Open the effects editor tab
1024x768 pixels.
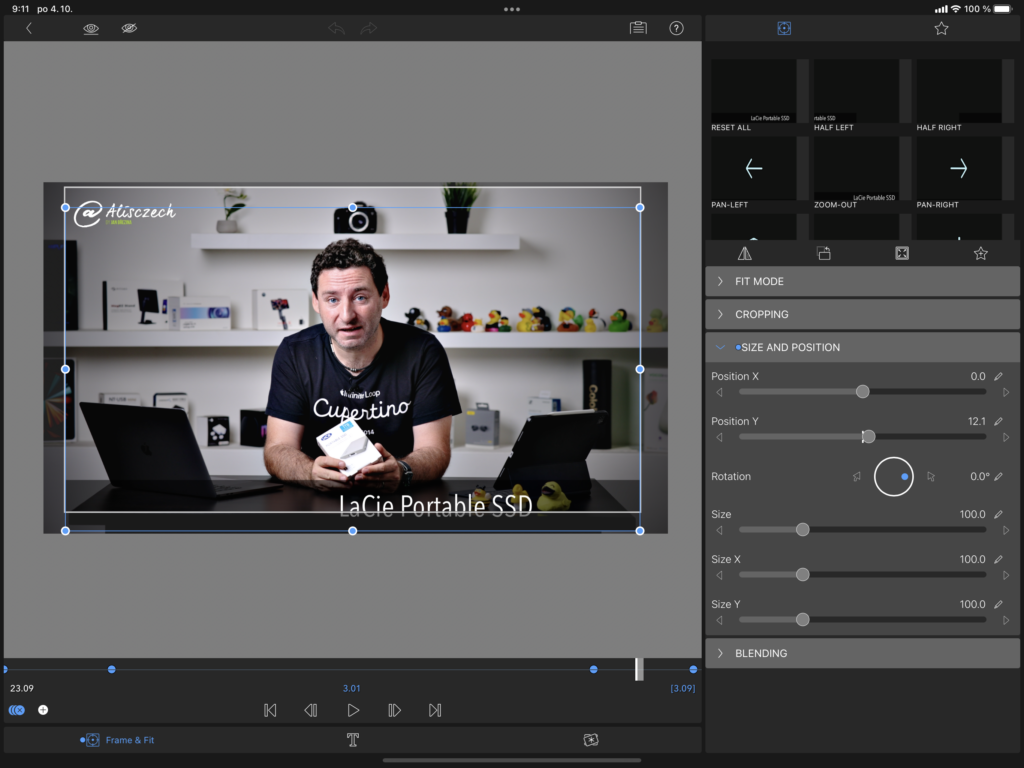590,740
